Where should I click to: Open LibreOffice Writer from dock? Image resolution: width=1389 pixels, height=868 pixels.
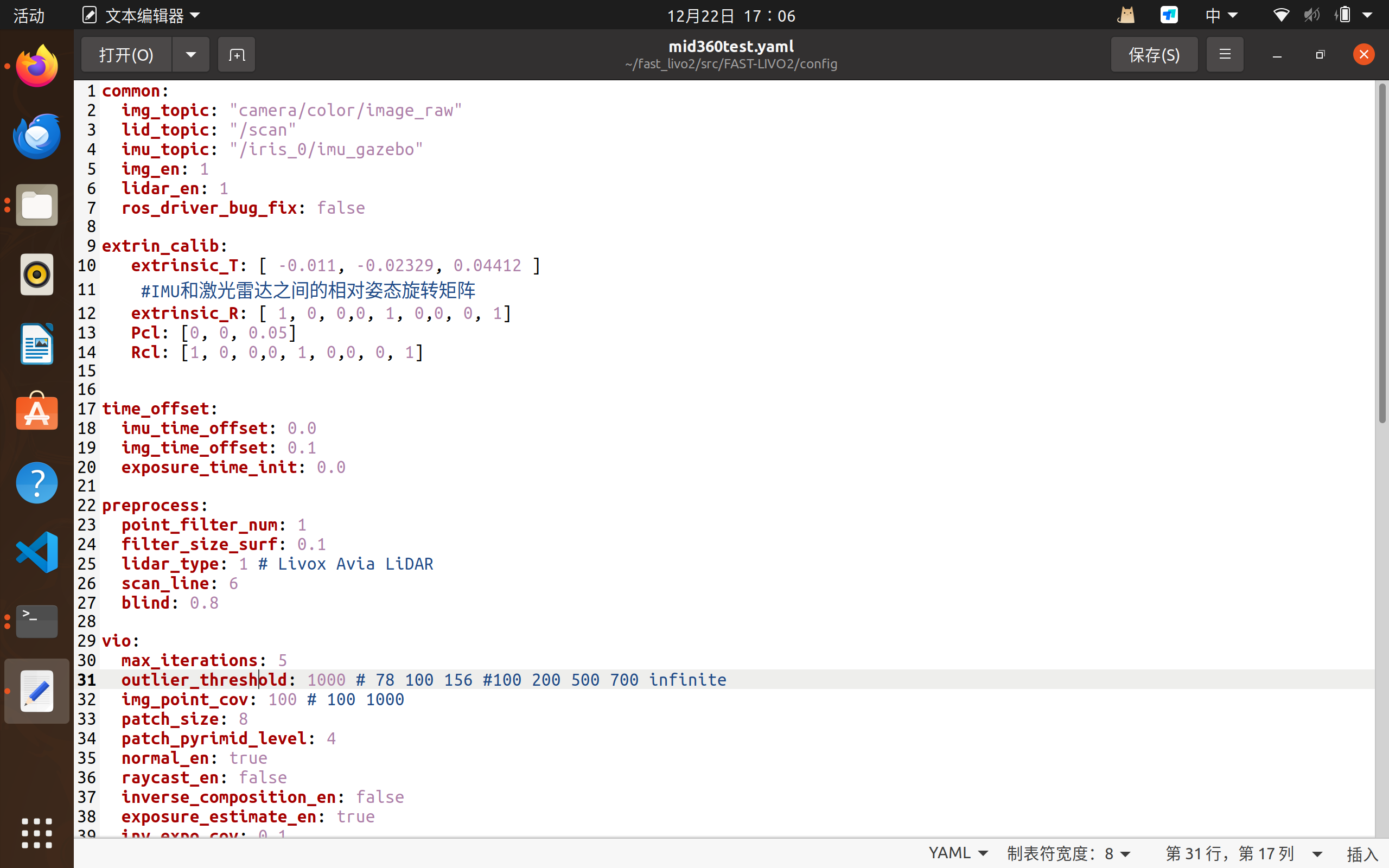coord(37,344)
